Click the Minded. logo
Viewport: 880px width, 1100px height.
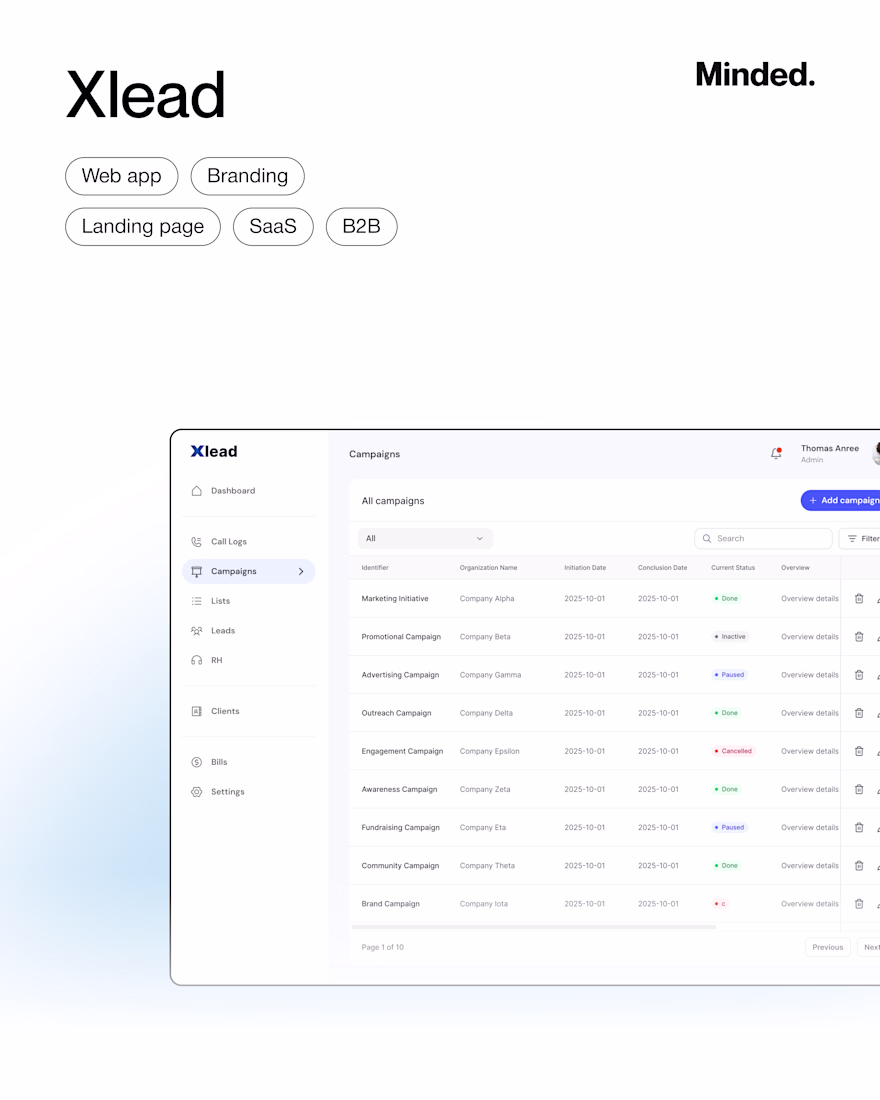point(755,74)
